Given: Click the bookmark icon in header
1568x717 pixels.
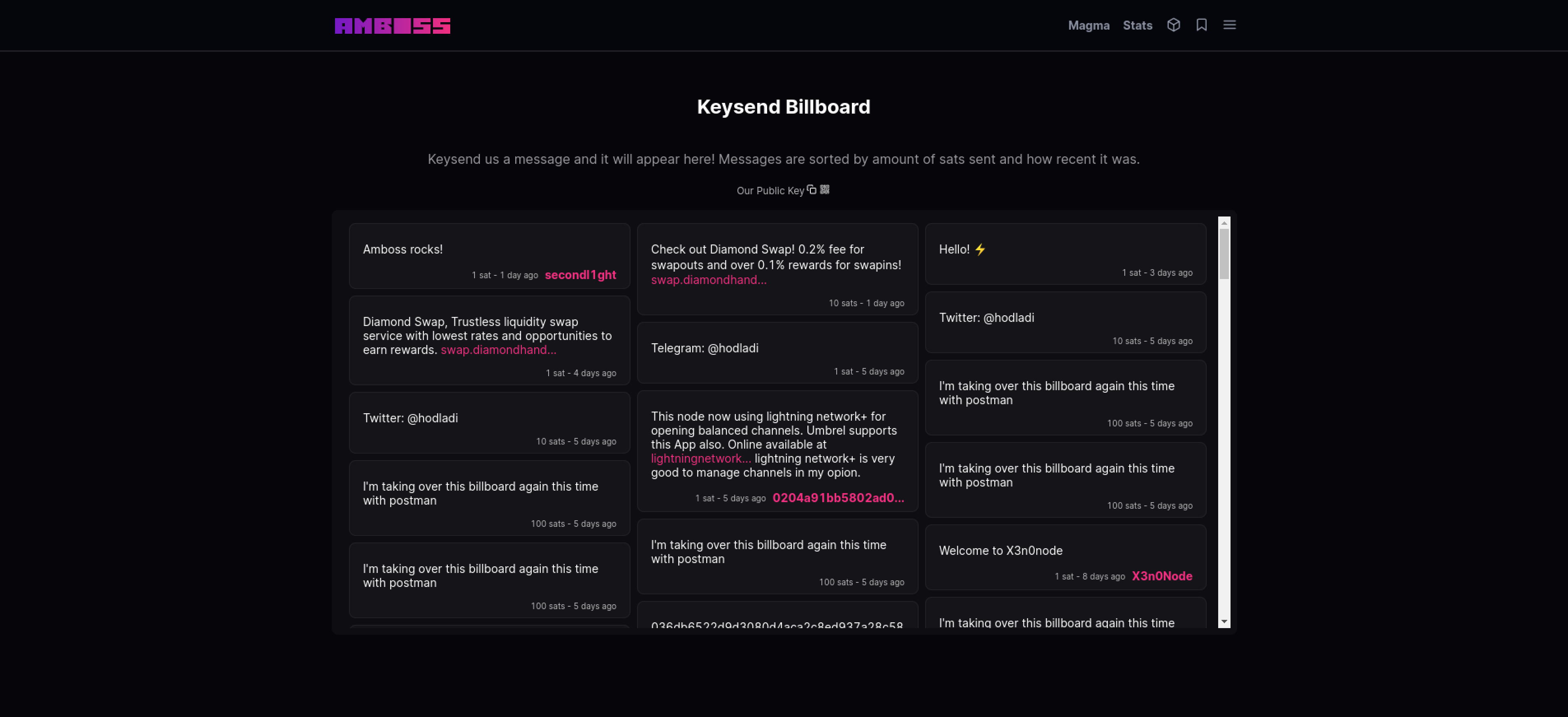Looking at the screenshot, I should pyautogui.click(x=1201, y=25).
